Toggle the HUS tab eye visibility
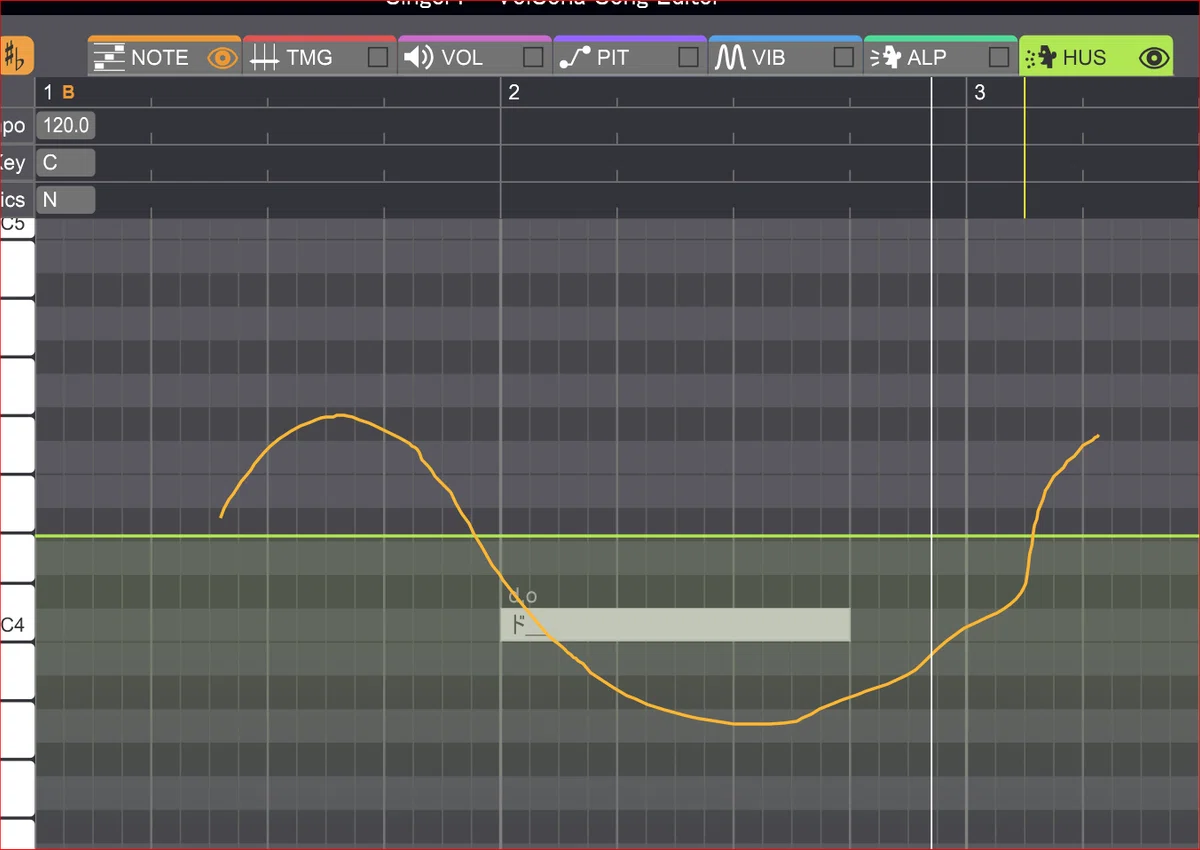Viewport: 1200px width, 850px height. (1154, 58)
